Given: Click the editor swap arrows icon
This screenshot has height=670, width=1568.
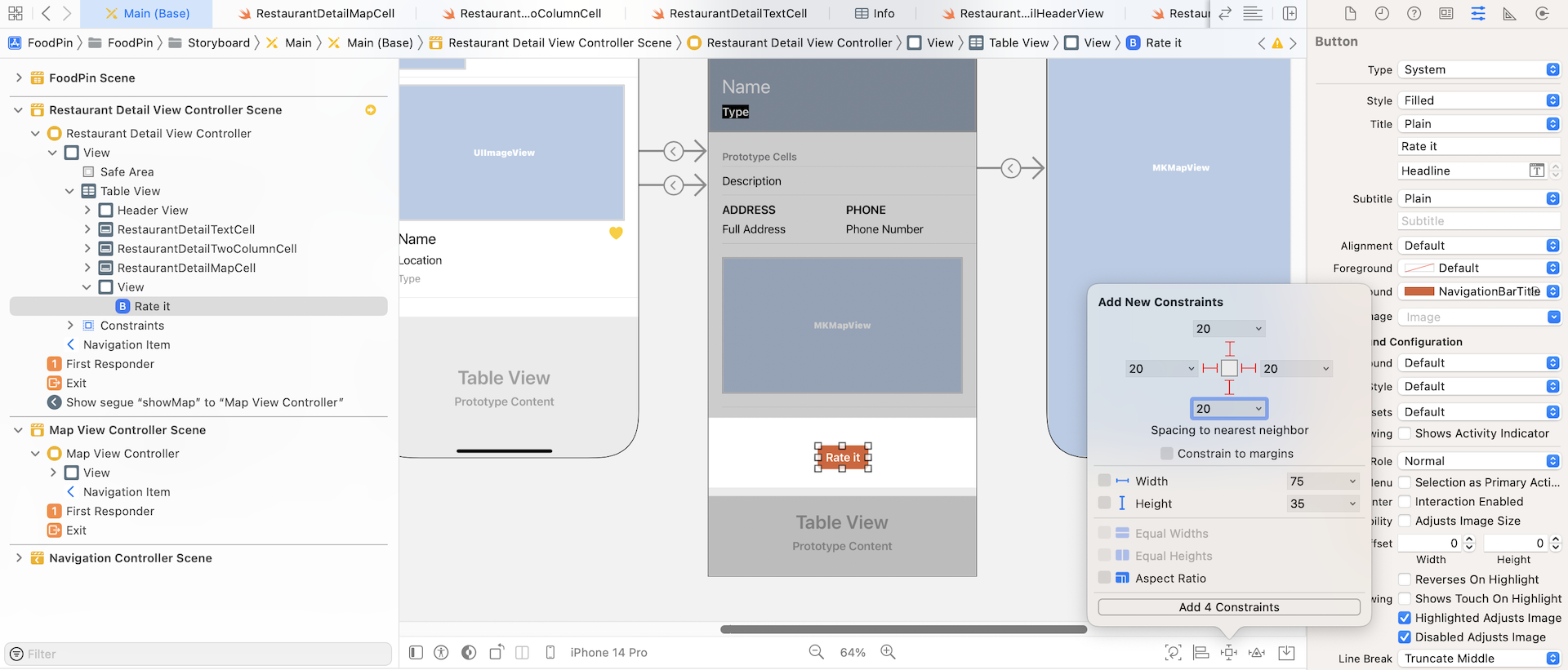Looking at the screenshot, I should click(1225, 14).
